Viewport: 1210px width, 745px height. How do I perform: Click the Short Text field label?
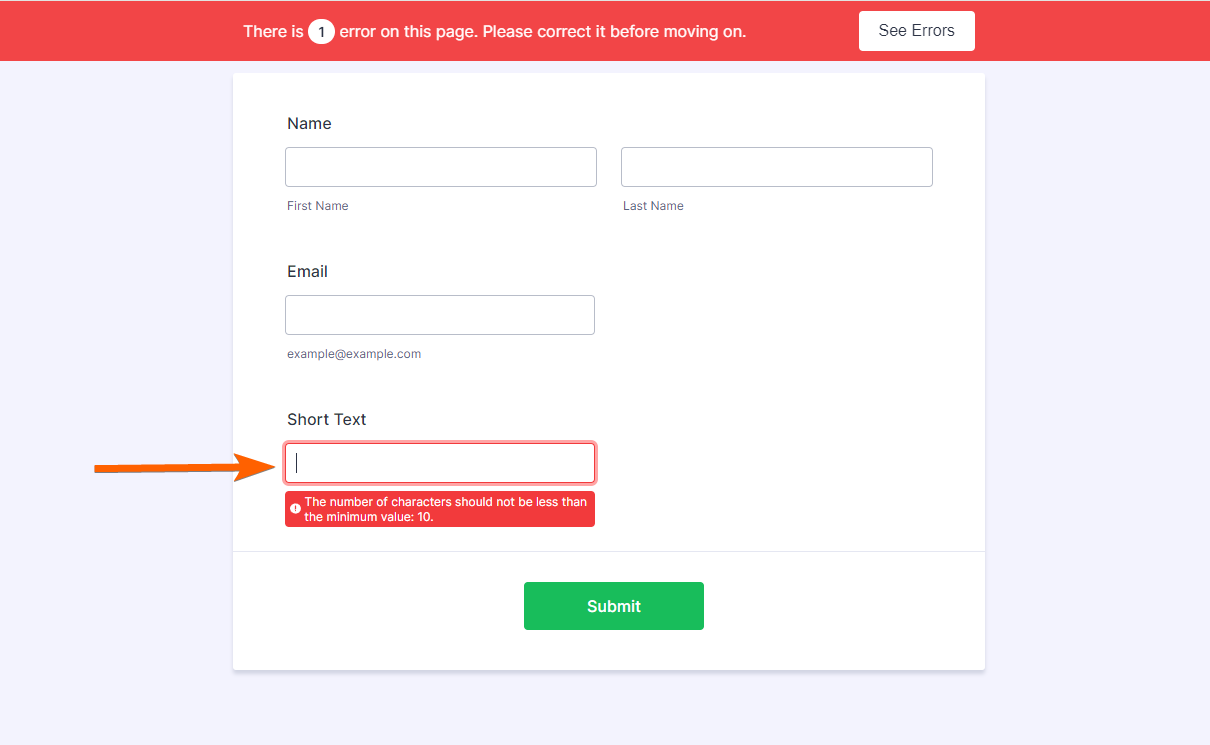[x=326, y=420]
